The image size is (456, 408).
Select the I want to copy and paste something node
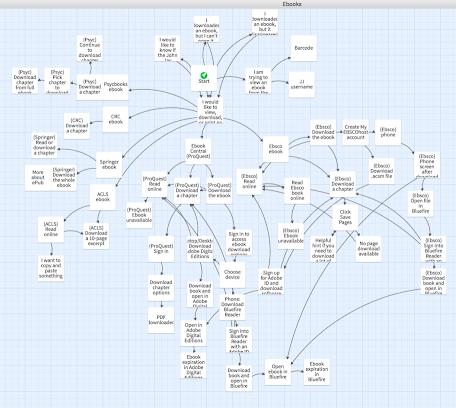coord(51,268)
